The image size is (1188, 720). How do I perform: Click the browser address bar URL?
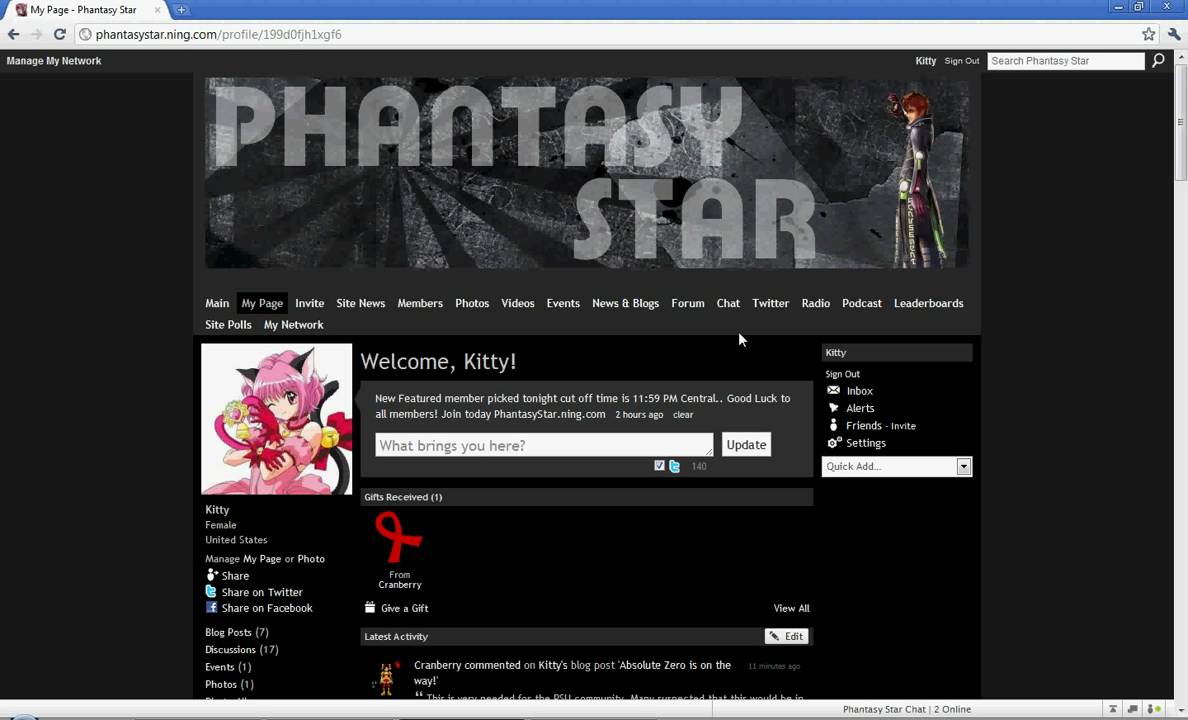tap(218, 34)
